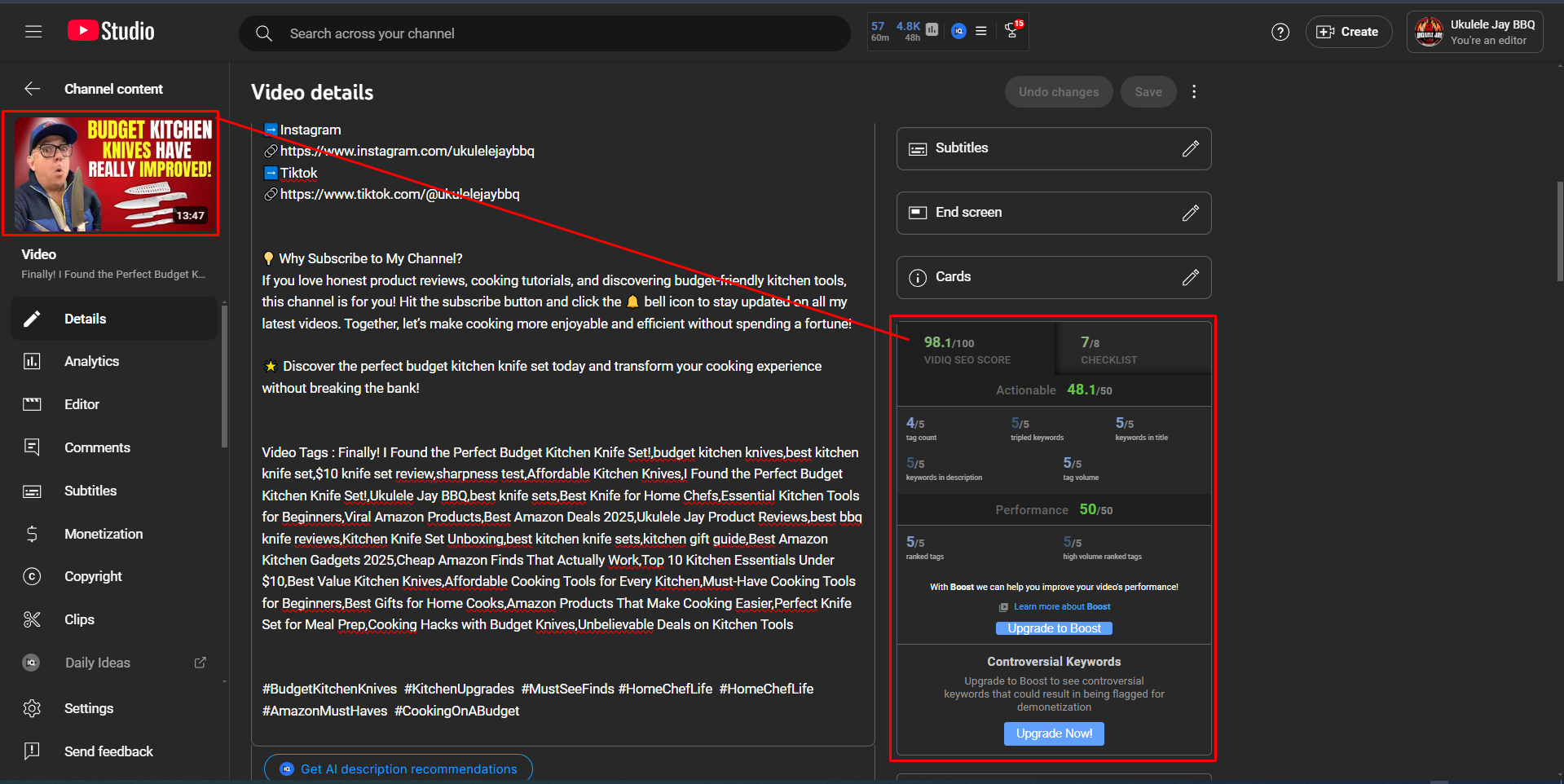
Task: Click the End screen card icon
Action: [918, 213]
